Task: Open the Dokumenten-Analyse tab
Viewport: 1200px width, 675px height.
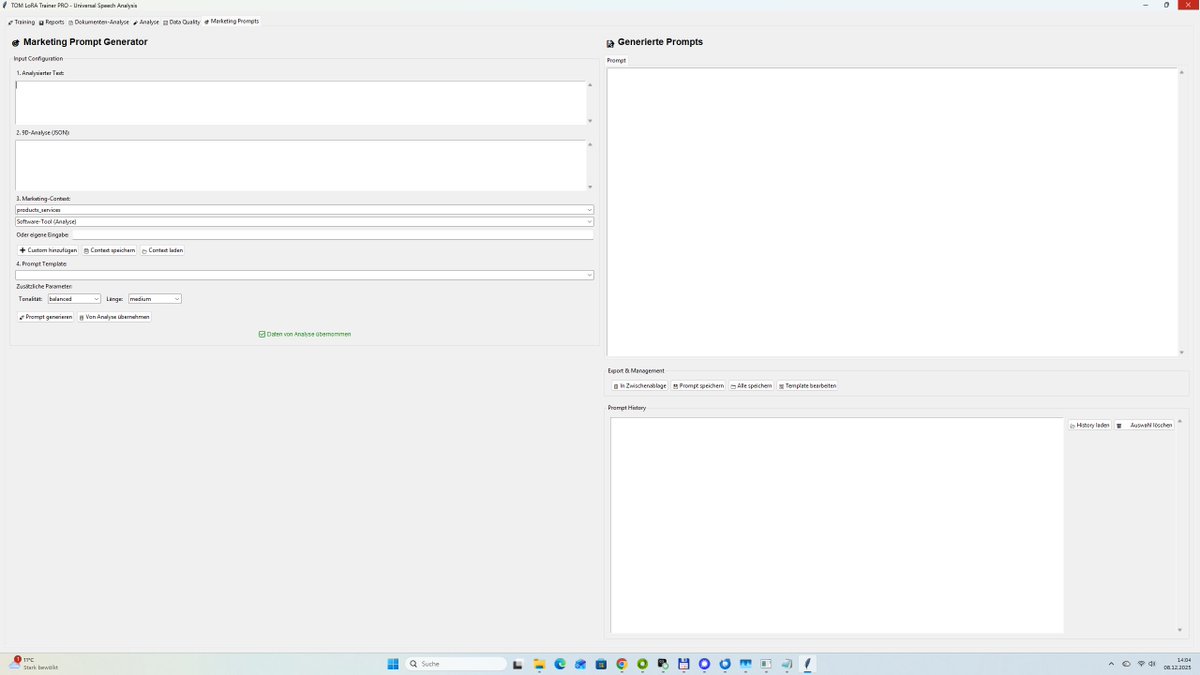Action: [x=99, y=21]
